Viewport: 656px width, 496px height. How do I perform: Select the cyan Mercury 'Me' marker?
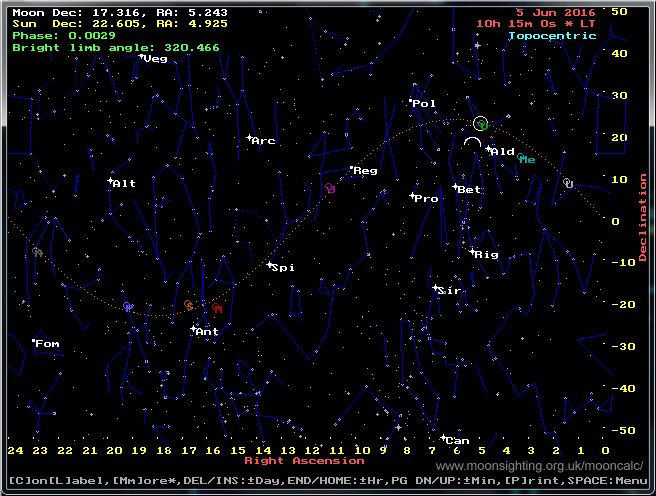(x=527, y=160)
